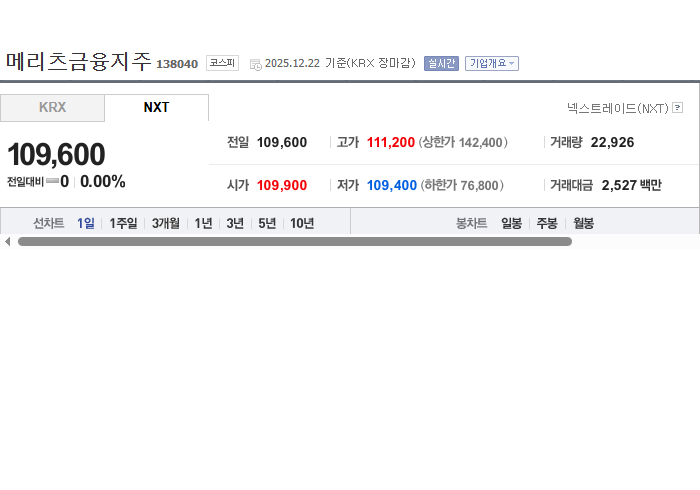Click the 거래량 value 22,926
700x490 pixels.
[x=612, y=142]
